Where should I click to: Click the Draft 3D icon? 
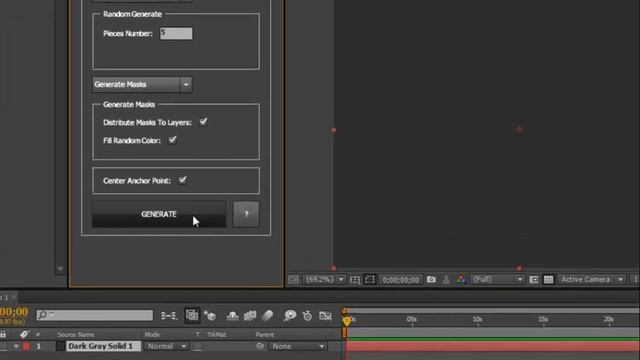(210, 316)
